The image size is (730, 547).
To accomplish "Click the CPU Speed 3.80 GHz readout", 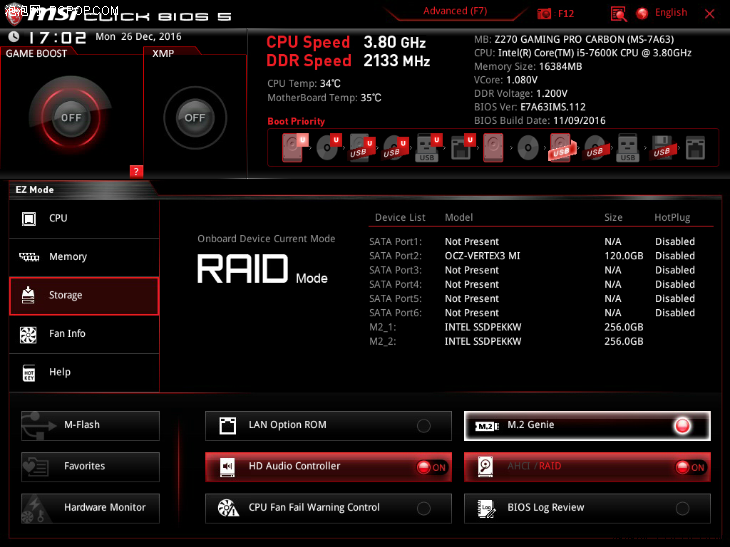I will (x=346, y=42).
